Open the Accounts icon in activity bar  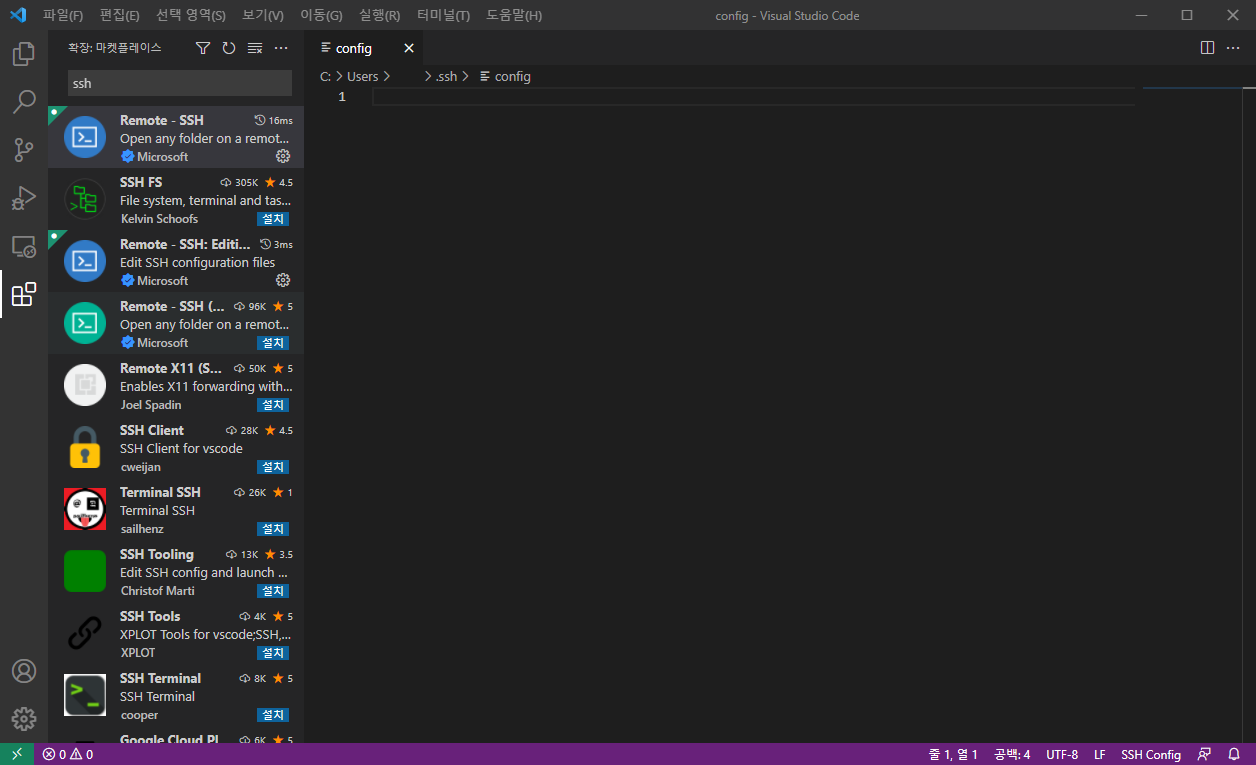coord(24,671)
